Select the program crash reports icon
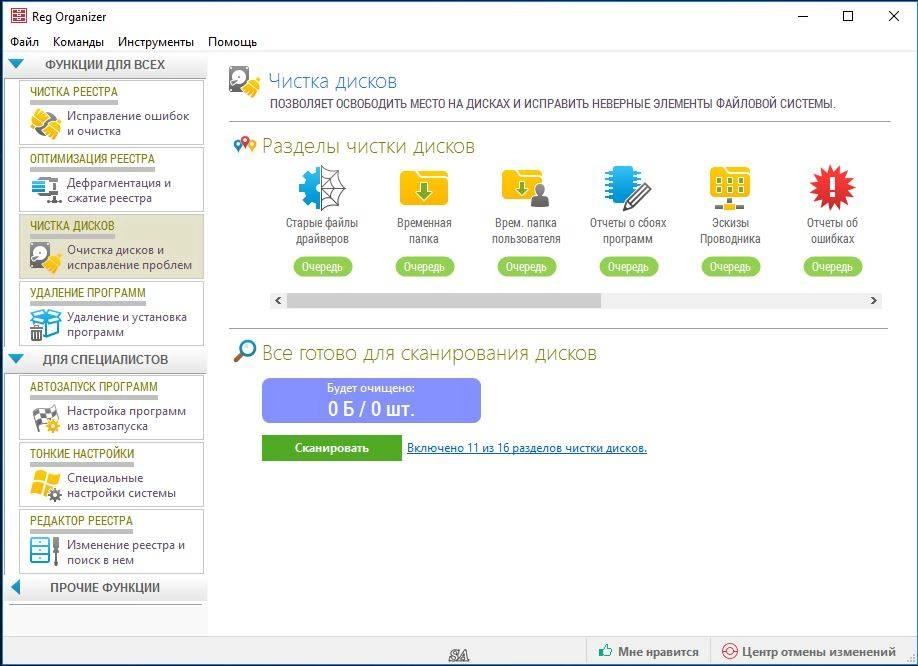Image resolution: width=918 pixels, height=666 pixels. click(627, 188)
